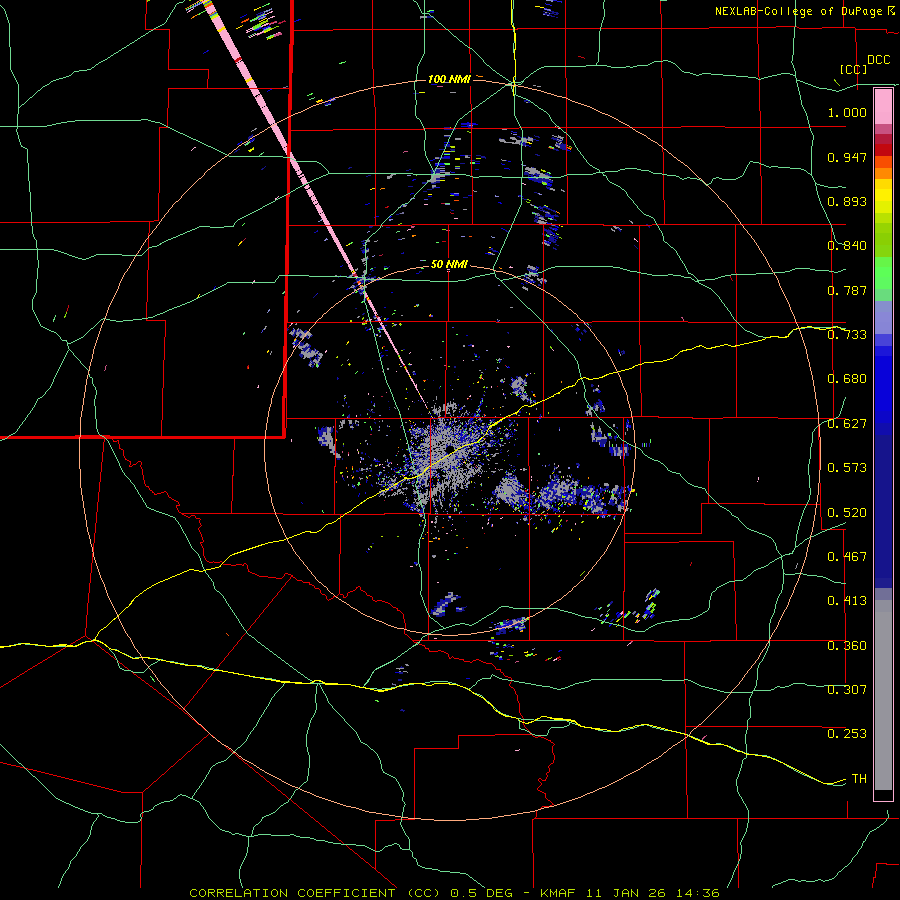Select the 0.680 legend value
900x900 pixels.
(x=847, y=379)
